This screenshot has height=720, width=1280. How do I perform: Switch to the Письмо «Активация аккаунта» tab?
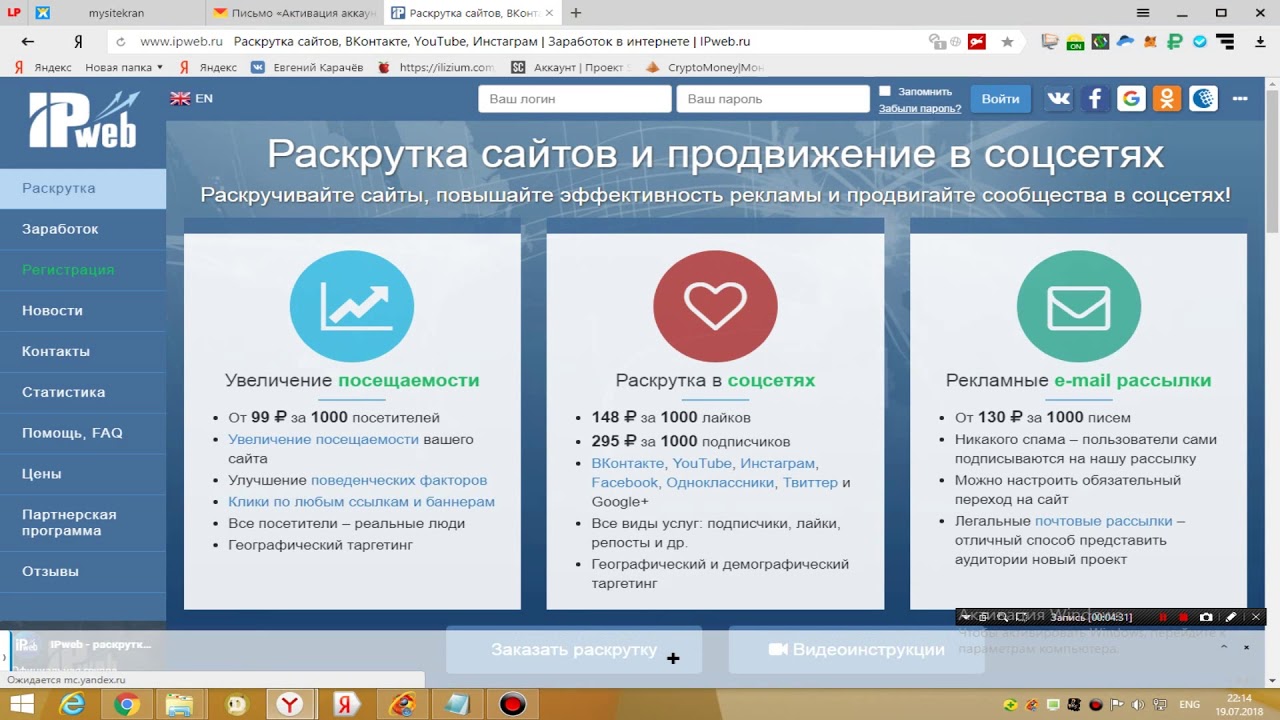click(295, 13)
